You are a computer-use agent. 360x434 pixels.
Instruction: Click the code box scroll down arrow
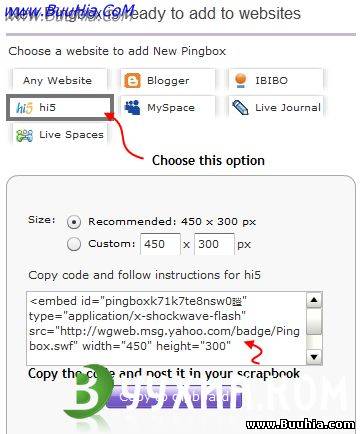[314, 357]
